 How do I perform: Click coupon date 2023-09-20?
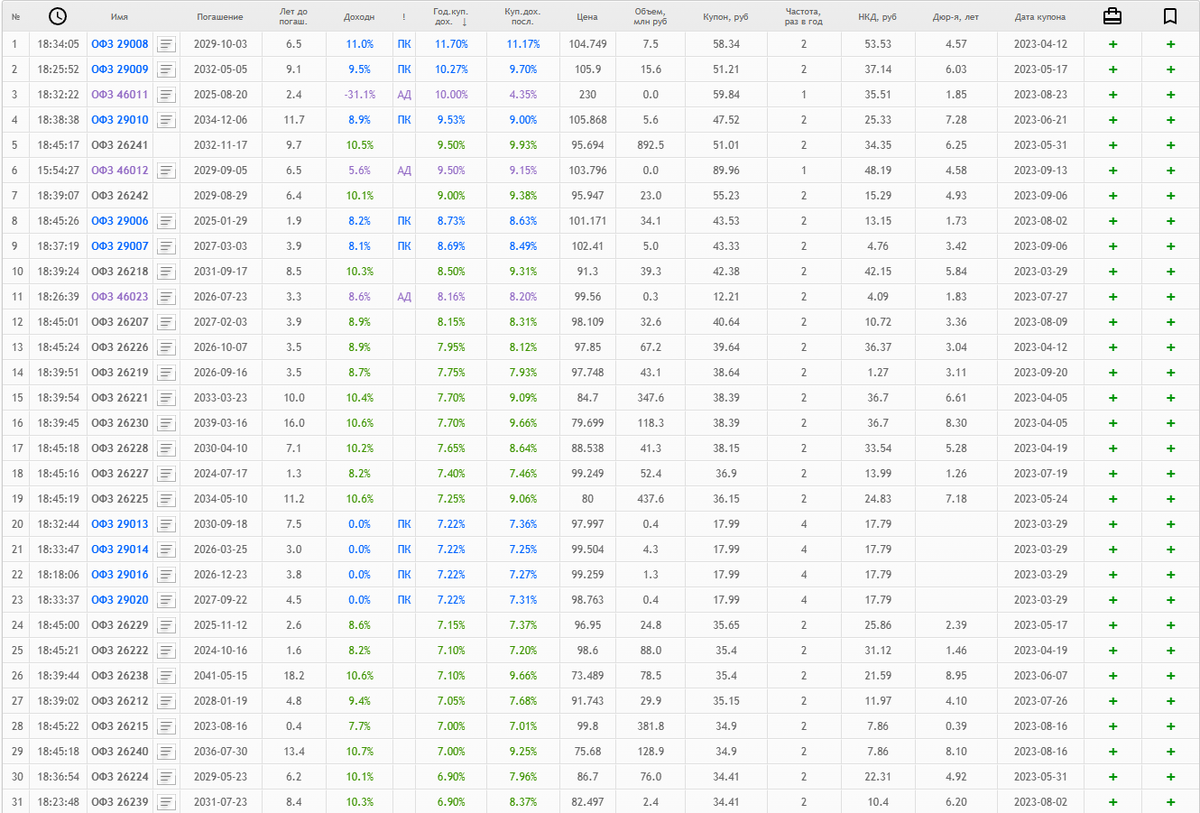coord(1040,373)
